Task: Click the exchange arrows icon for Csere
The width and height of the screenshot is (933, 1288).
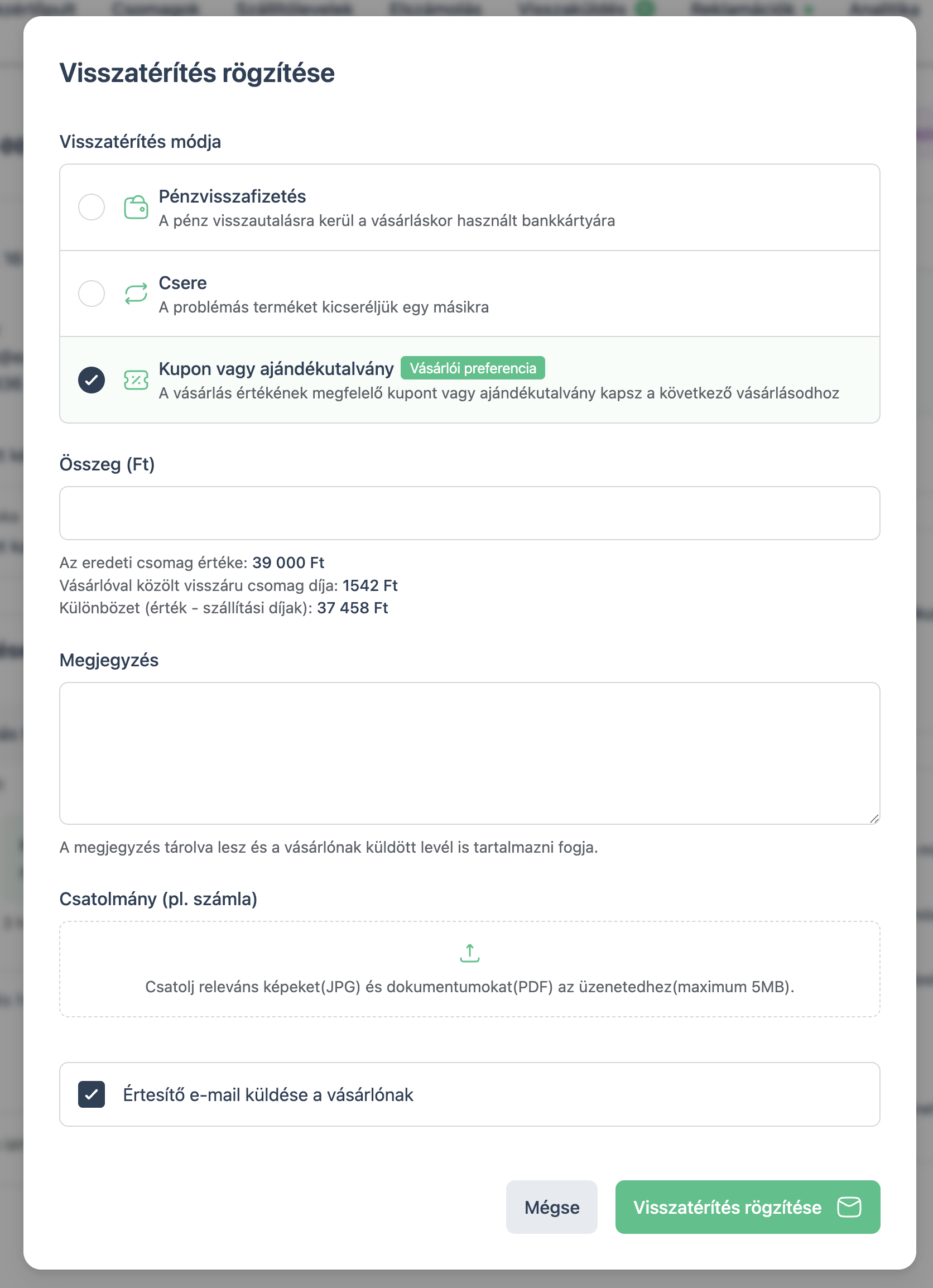Action: coord(136,294)
